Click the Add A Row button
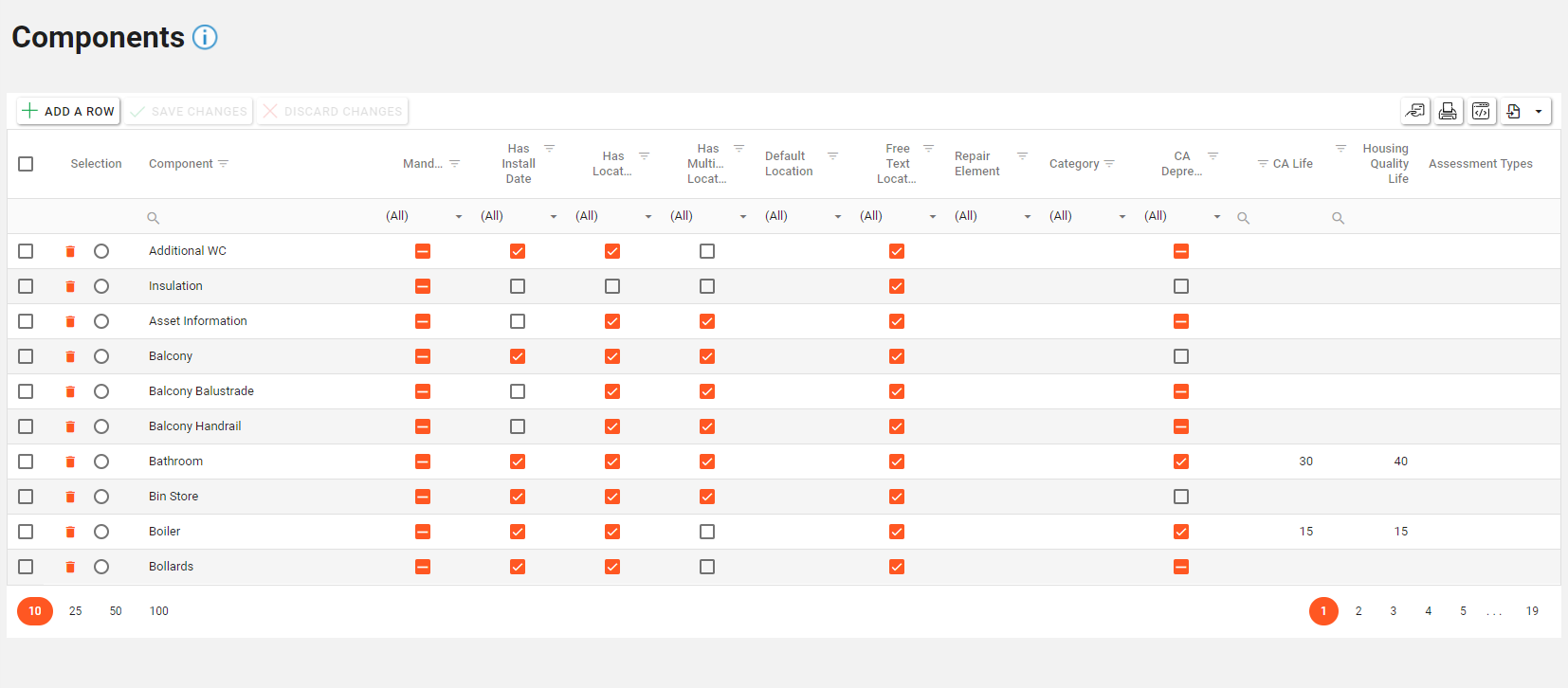This screenshot has width=1568, height=688. 68,111
